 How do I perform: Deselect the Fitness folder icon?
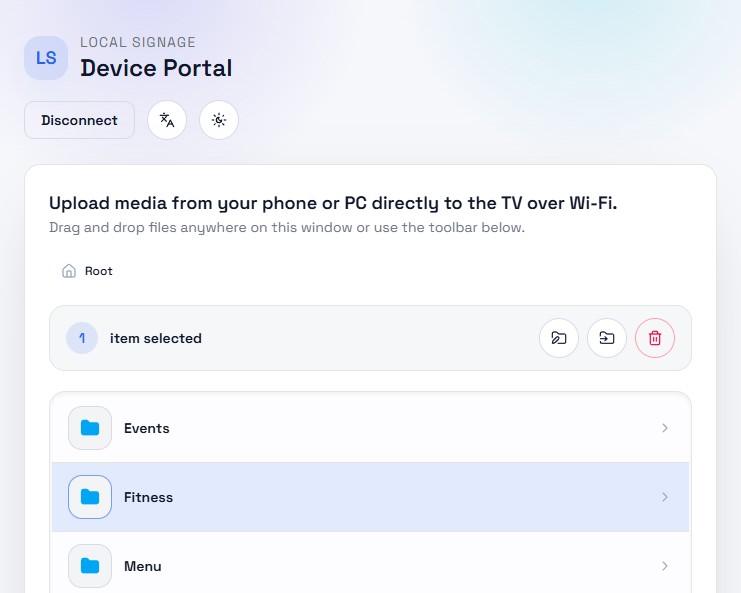point(90,497)
